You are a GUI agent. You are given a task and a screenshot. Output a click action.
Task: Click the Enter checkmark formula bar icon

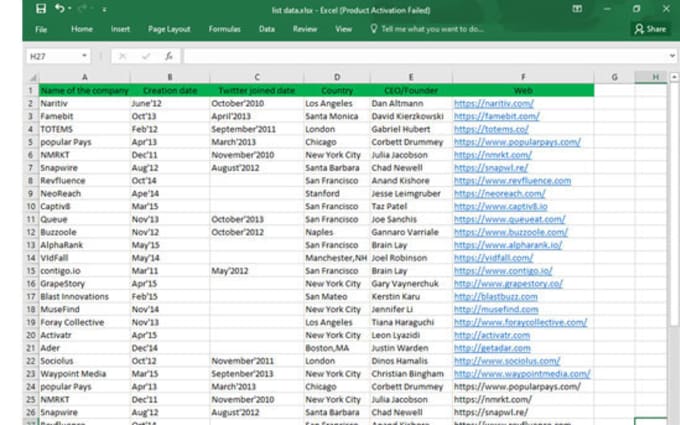coord(146,56)
